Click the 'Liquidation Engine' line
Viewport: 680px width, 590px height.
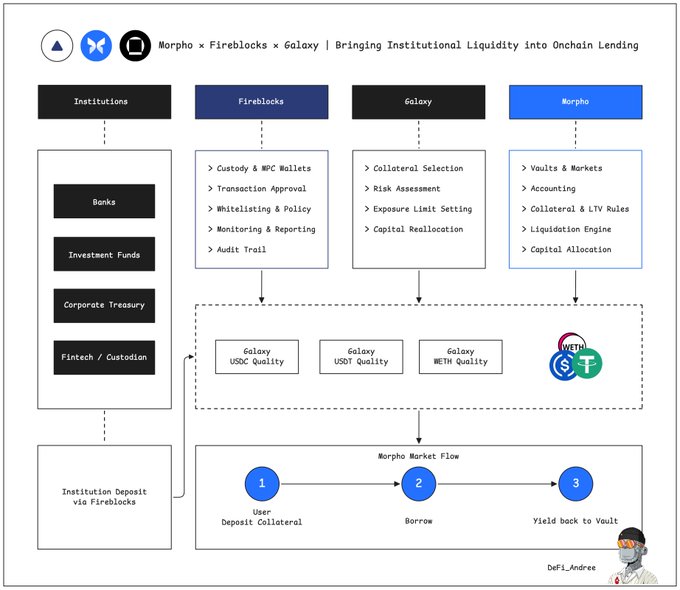[x=566, y=229]
